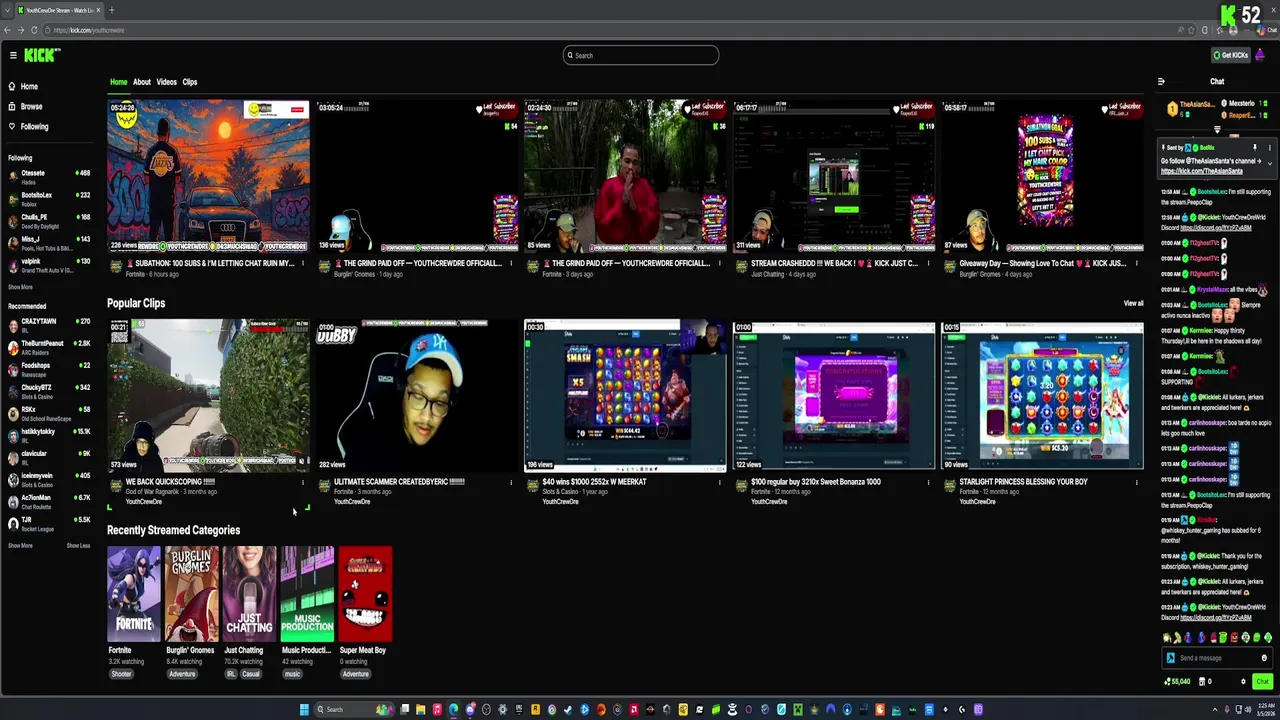The height and width of the screenshot is (720, 1280).
Task: Open valpink in Following list
Action: click(x=49, y=263)
